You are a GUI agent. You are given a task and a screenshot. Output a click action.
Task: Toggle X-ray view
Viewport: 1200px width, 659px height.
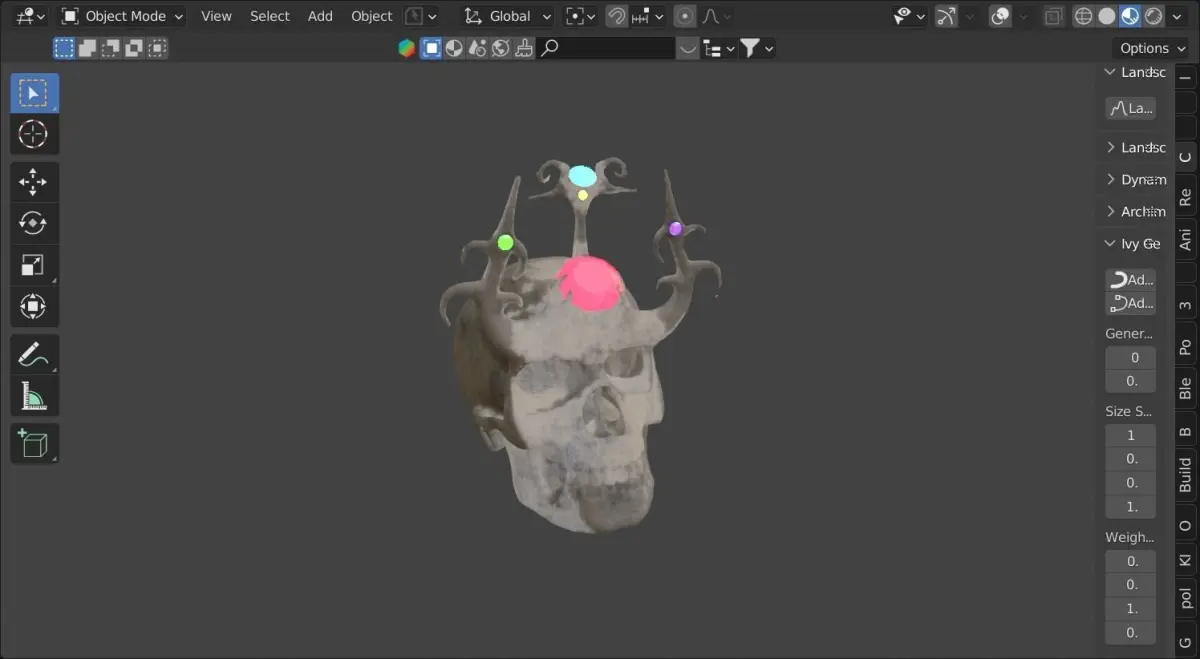[1052, 16]
